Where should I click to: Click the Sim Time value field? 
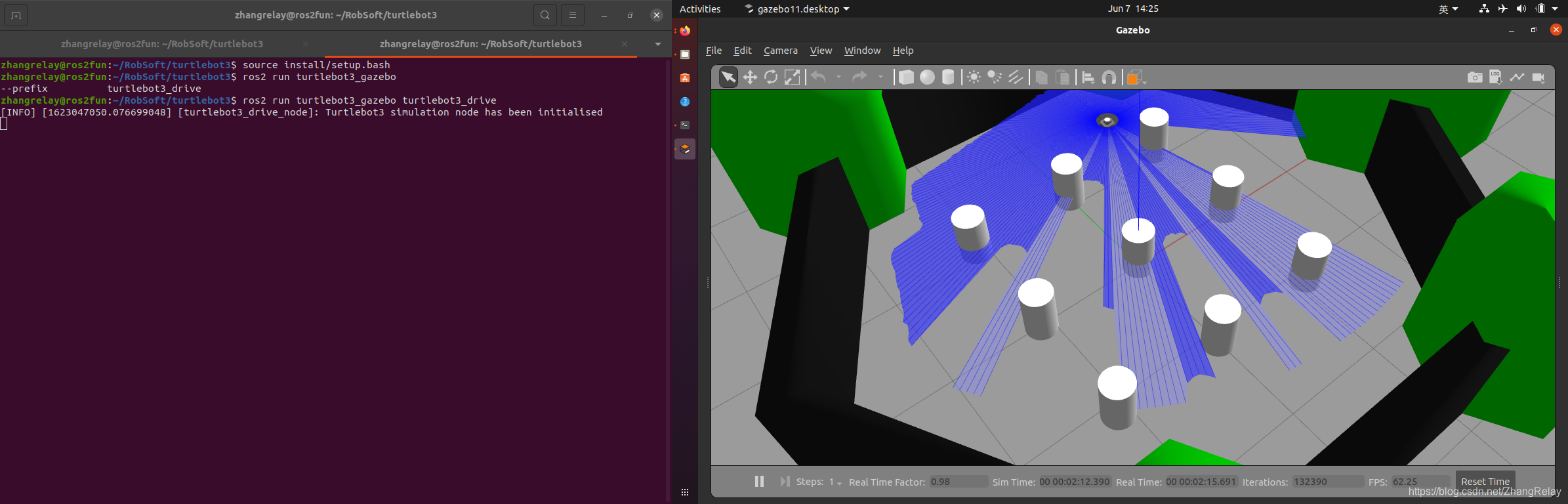pyautogui.click(x=1075, y=482)
